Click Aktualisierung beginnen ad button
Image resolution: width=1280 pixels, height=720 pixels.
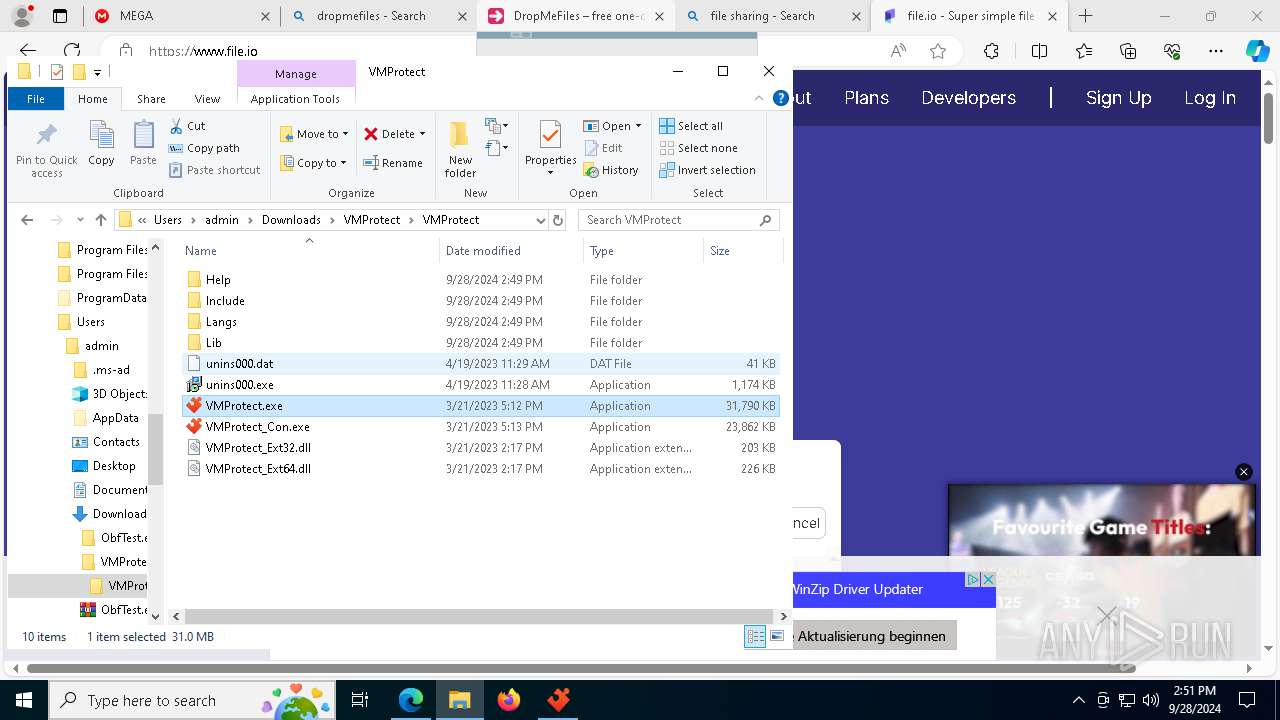[871, 636]
